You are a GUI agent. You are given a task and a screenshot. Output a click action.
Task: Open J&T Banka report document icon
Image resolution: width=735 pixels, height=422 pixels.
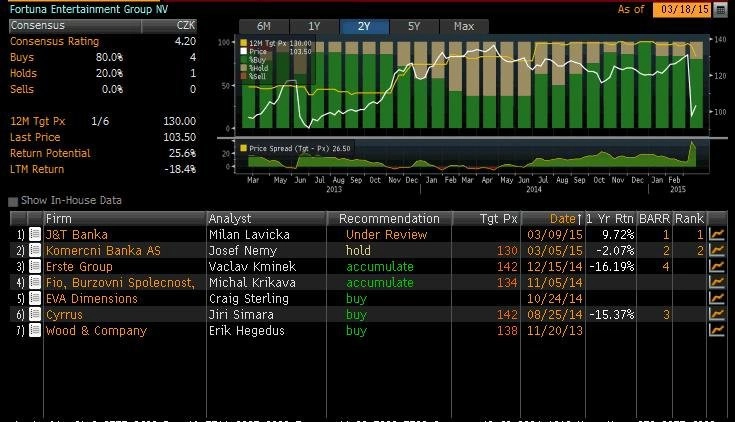click(x=35, y=234)
